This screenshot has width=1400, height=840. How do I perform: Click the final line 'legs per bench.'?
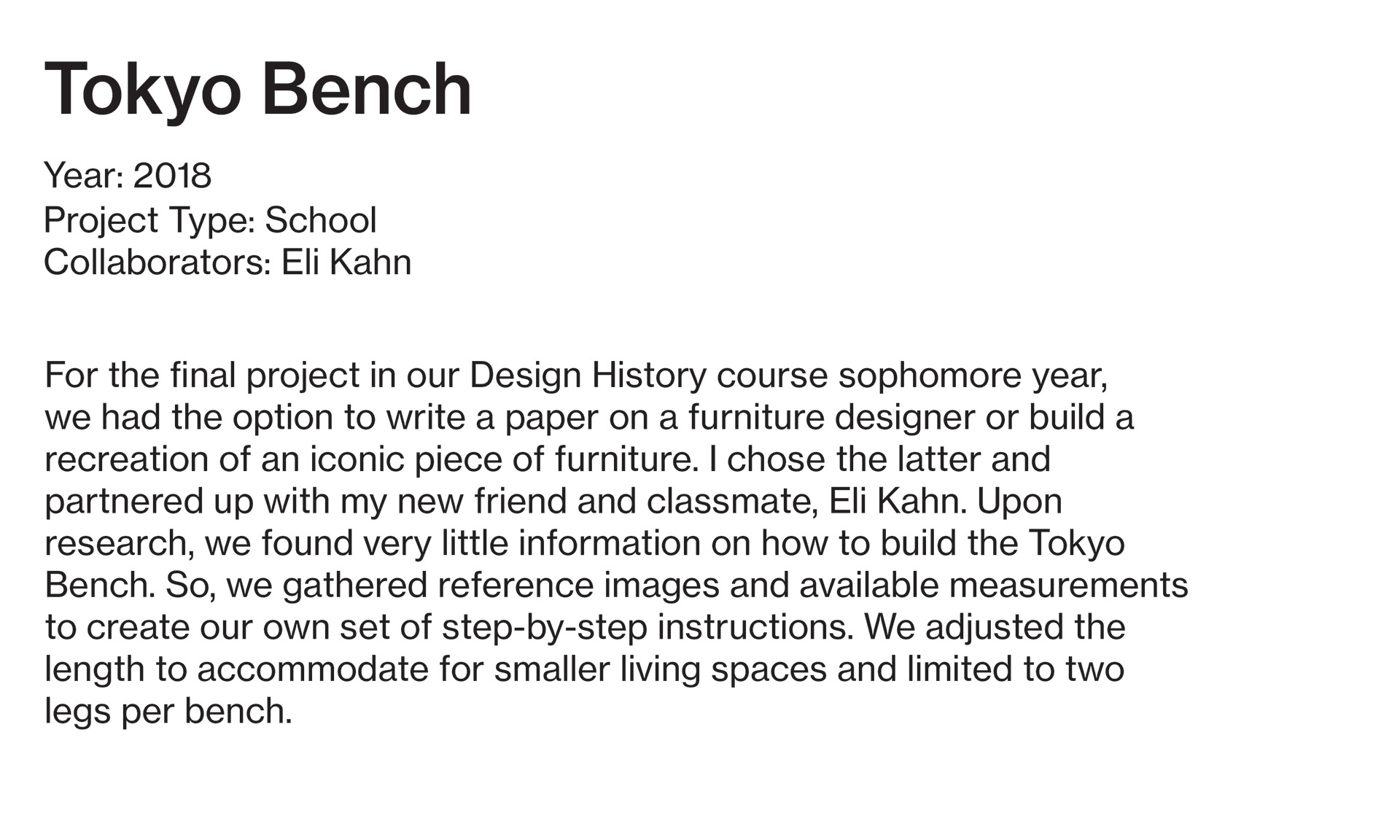(x=168, y=711)
